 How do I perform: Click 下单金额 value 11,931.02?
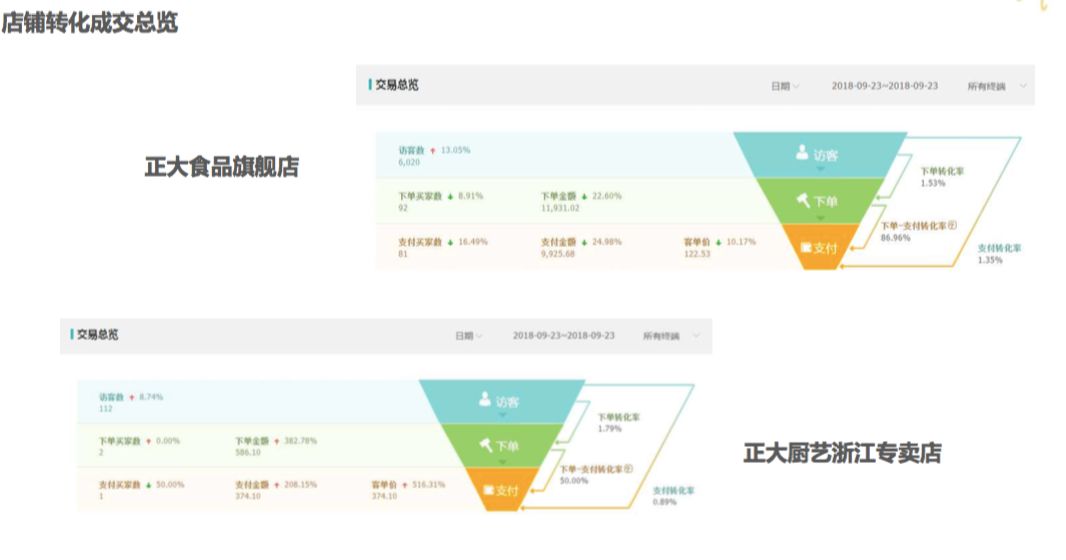560,208
